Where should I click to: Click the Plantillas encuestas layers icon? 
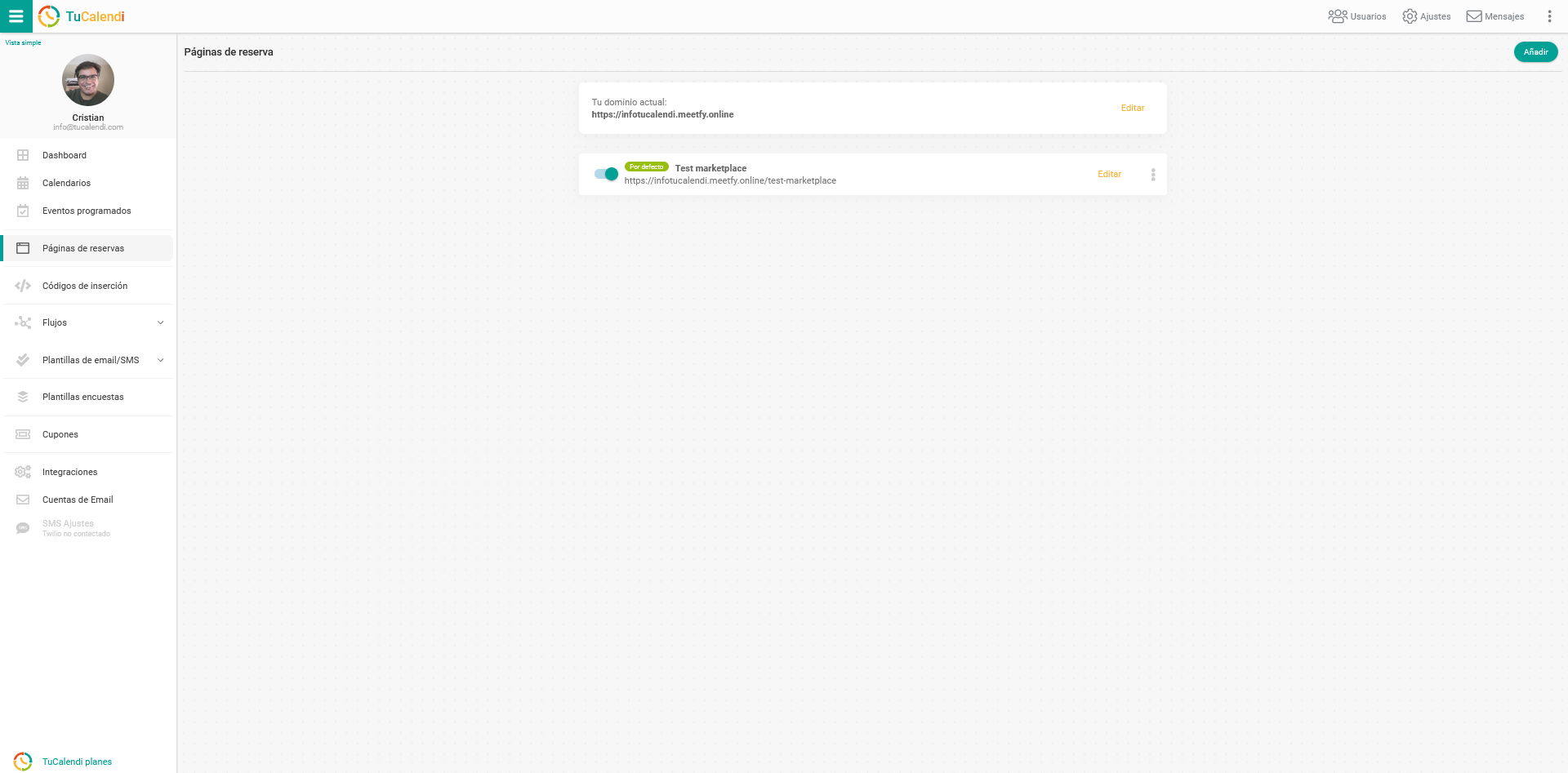click(x=23, y=397)
